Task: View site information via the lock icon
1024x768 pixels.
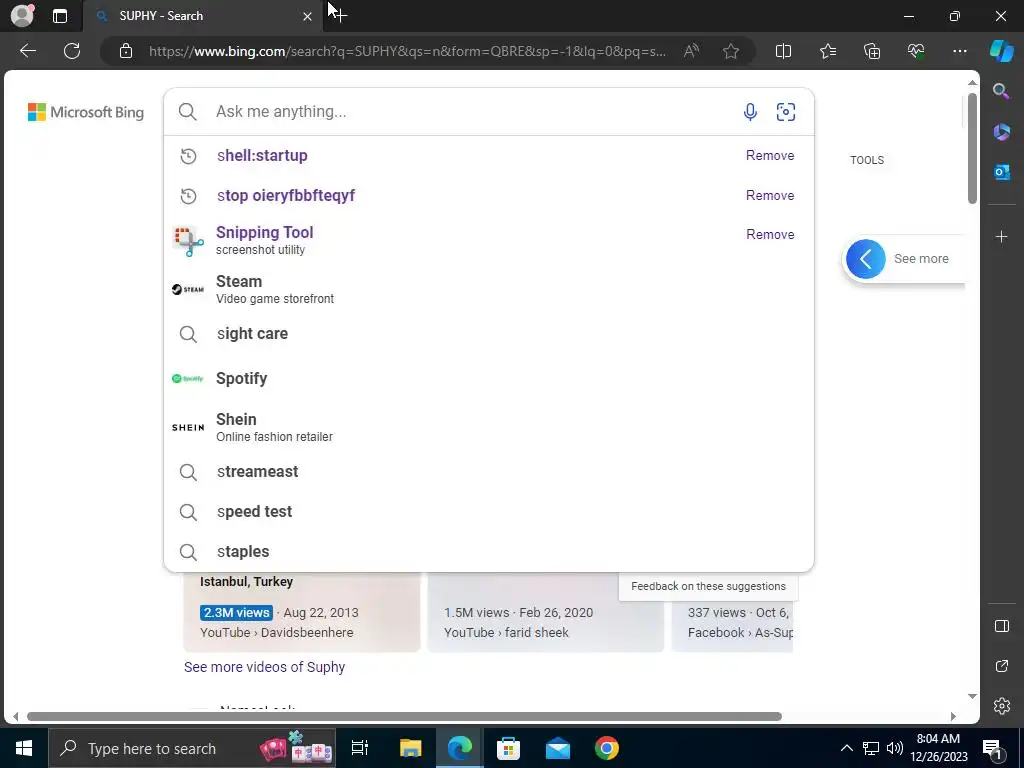Action: (x=125, y=51)
